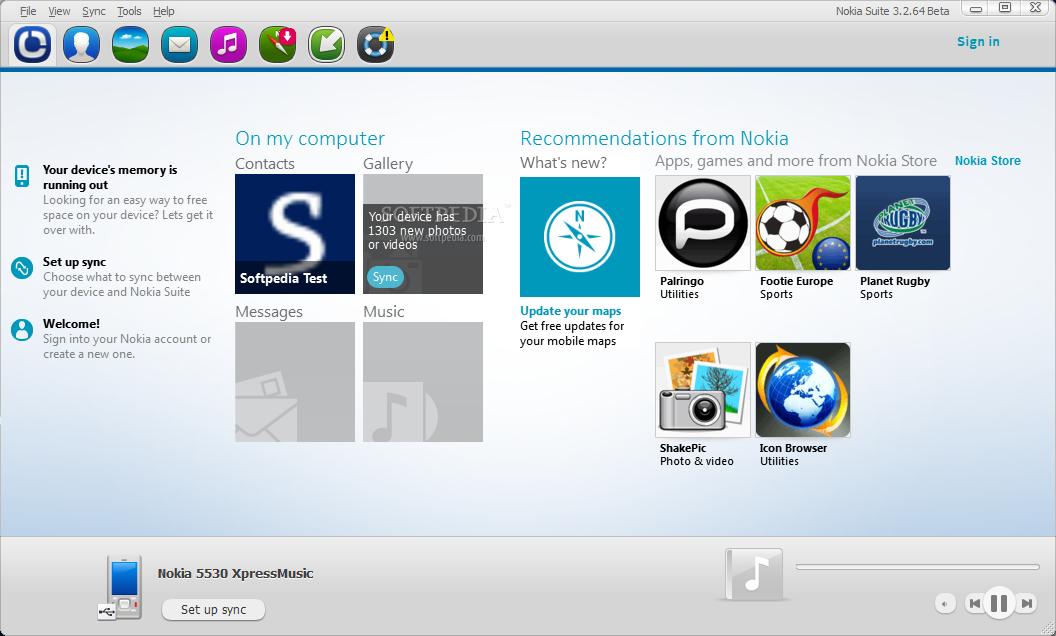Open the Music empty tile

(x=423, y=382)
